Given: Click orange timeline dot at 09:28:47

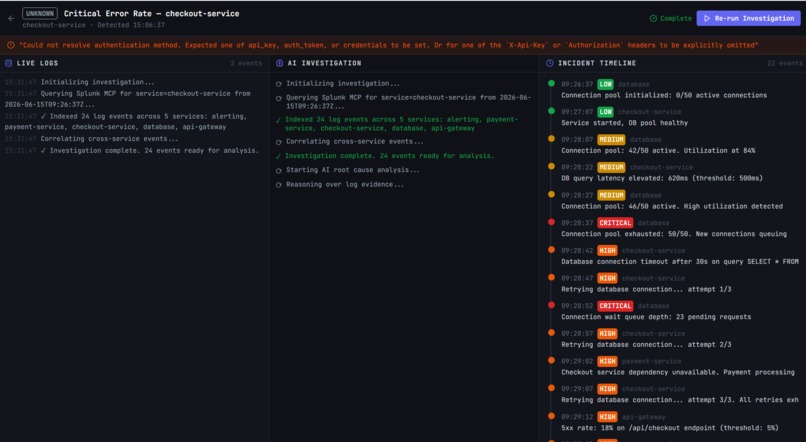Looking at the screenshot, I should click(x=551, y=278).
